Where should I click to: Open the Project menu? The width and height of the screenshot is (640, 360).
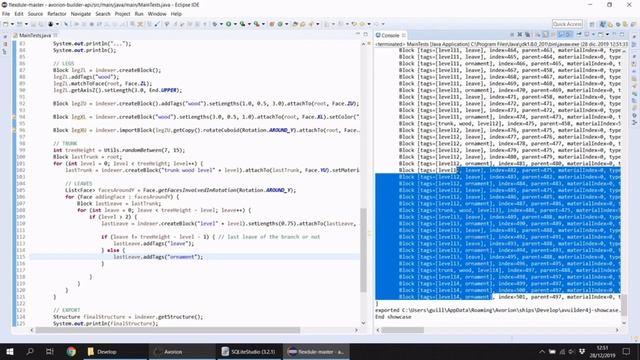click(x=122, y=14)
